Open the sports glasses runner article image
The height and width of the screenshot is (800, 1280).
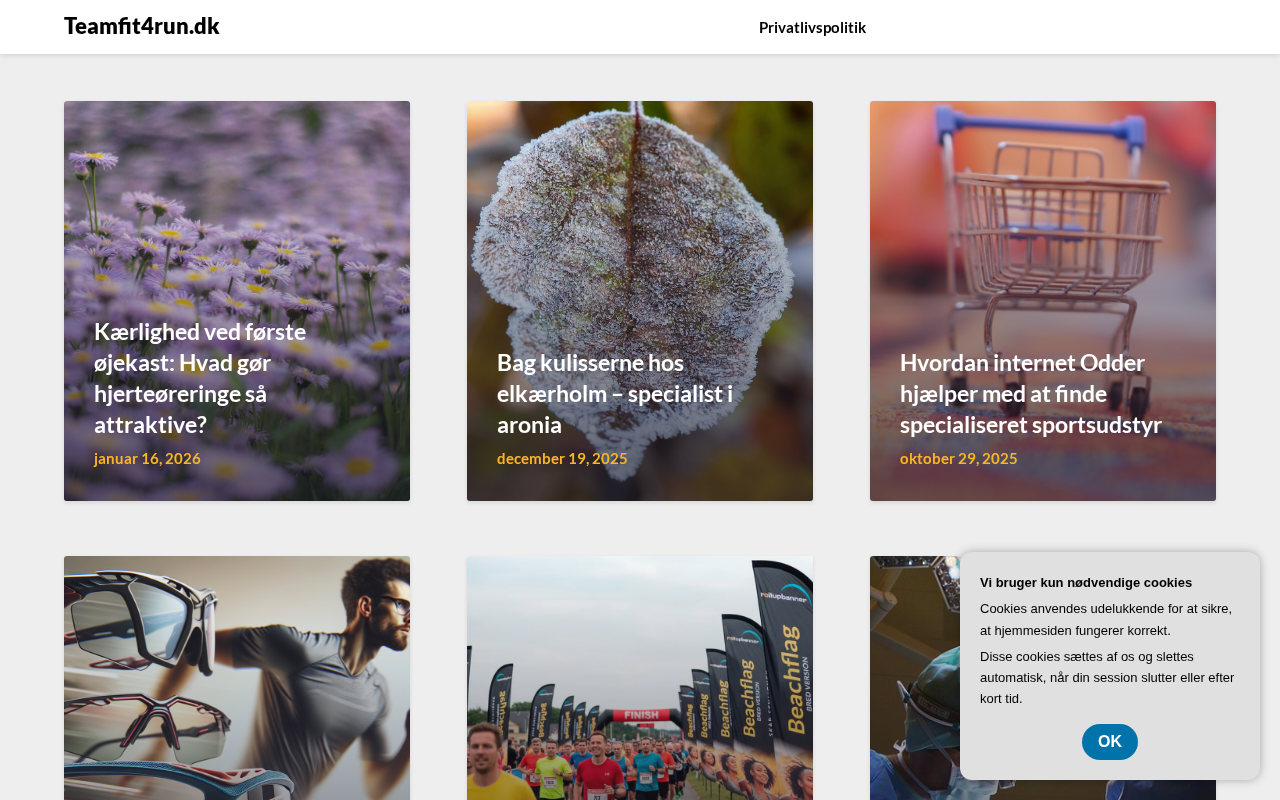[x=237, y=678]
